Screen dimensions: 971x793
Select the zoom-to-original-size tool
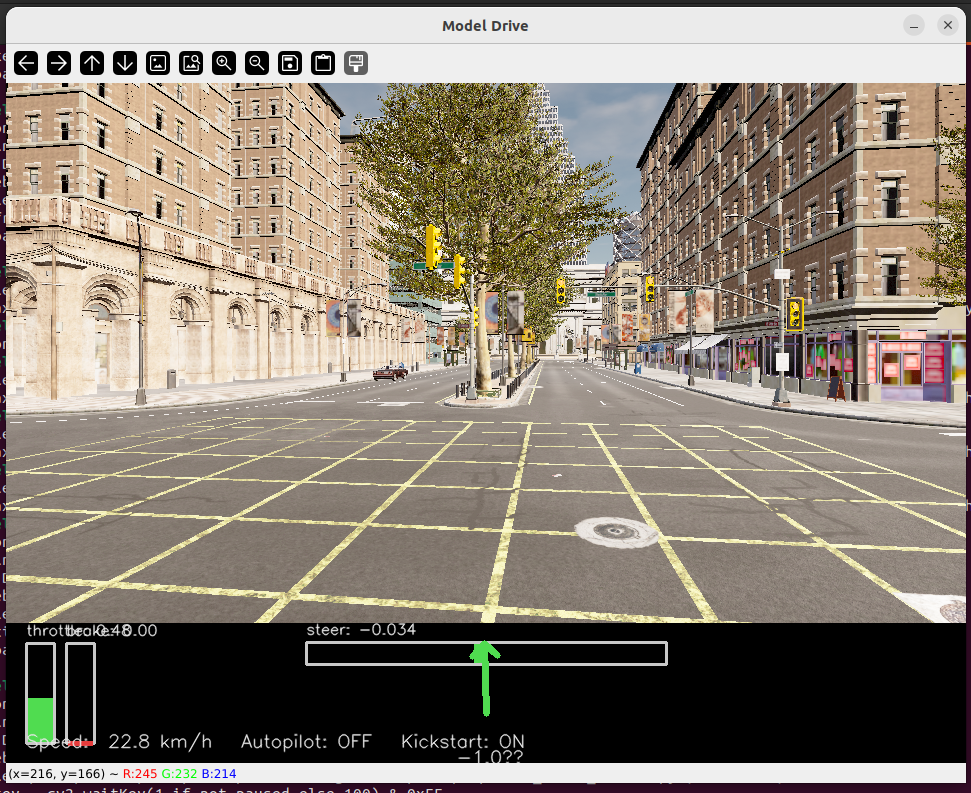[x=192, y=63]
